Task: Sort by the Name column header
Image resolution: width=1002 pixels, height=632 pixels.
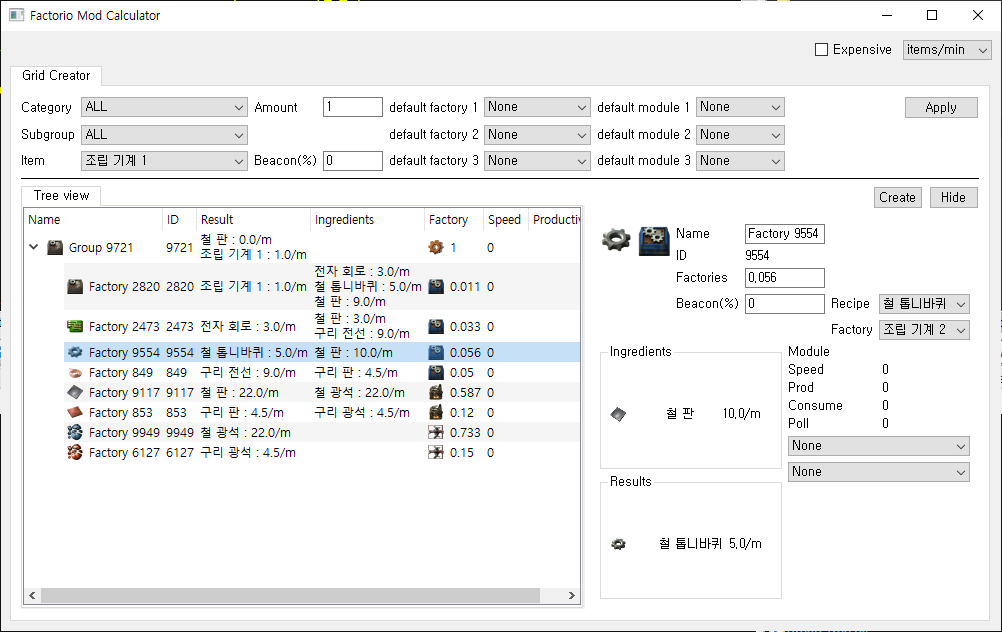Action: (93, 219)
